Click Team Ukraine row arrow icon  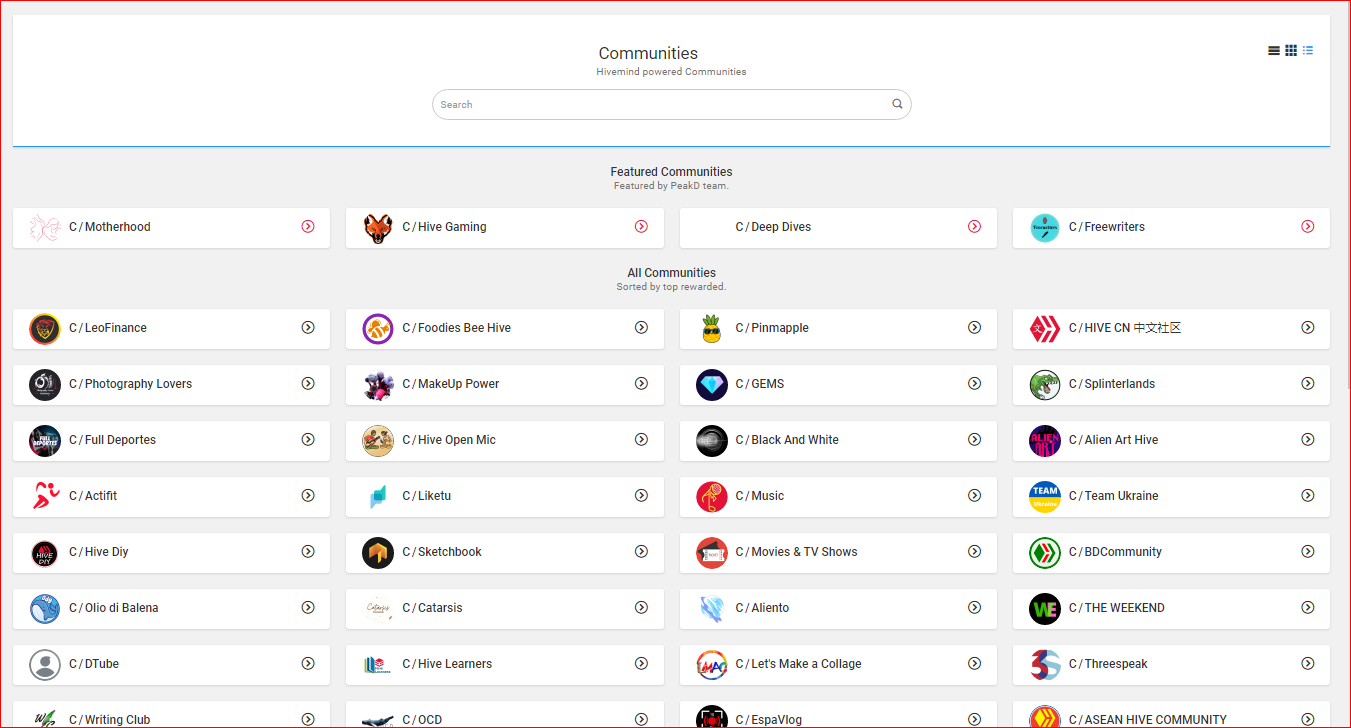pos(1307,496)
